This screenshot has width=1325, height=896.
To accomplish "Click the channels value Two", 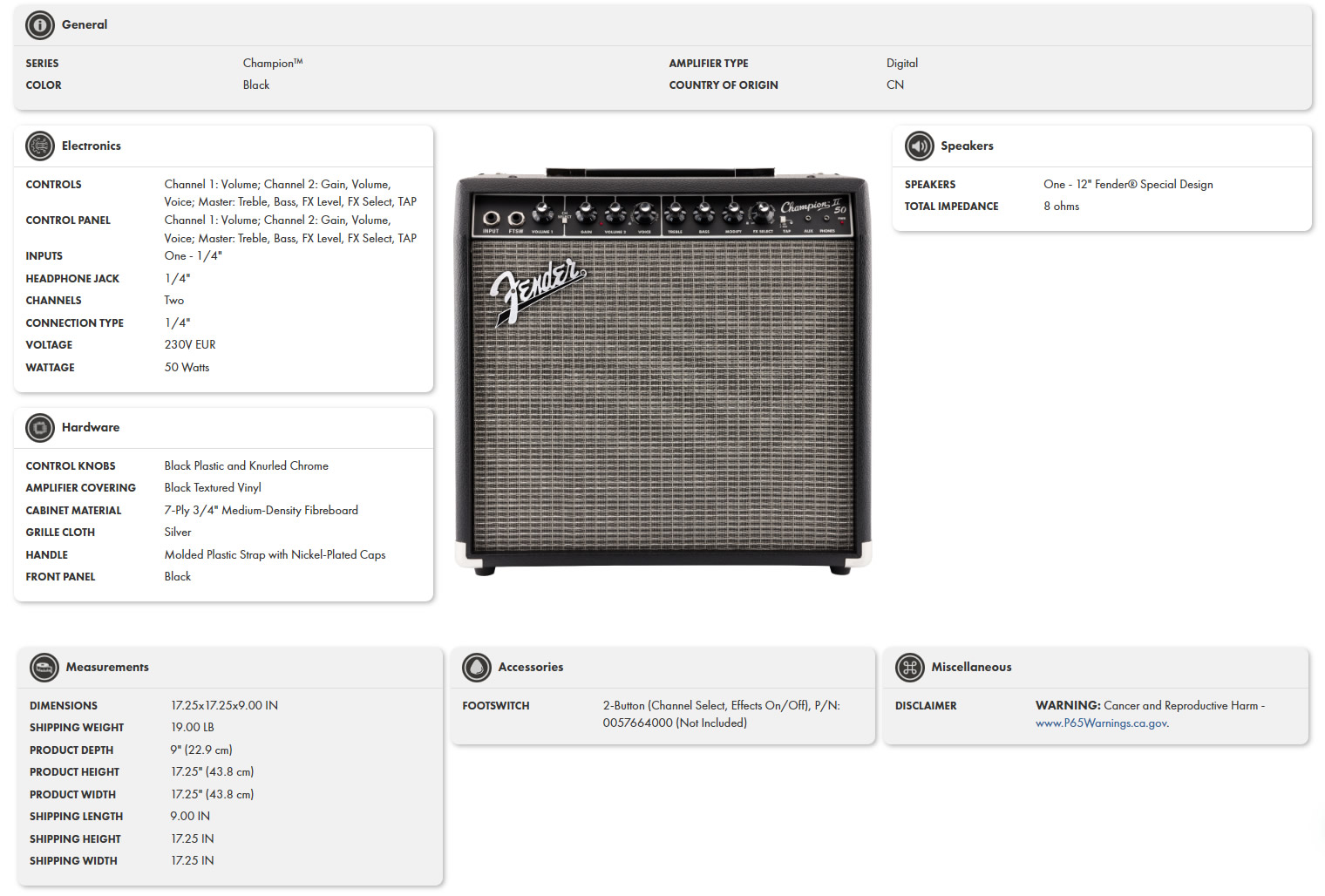I will pos(174,300).
